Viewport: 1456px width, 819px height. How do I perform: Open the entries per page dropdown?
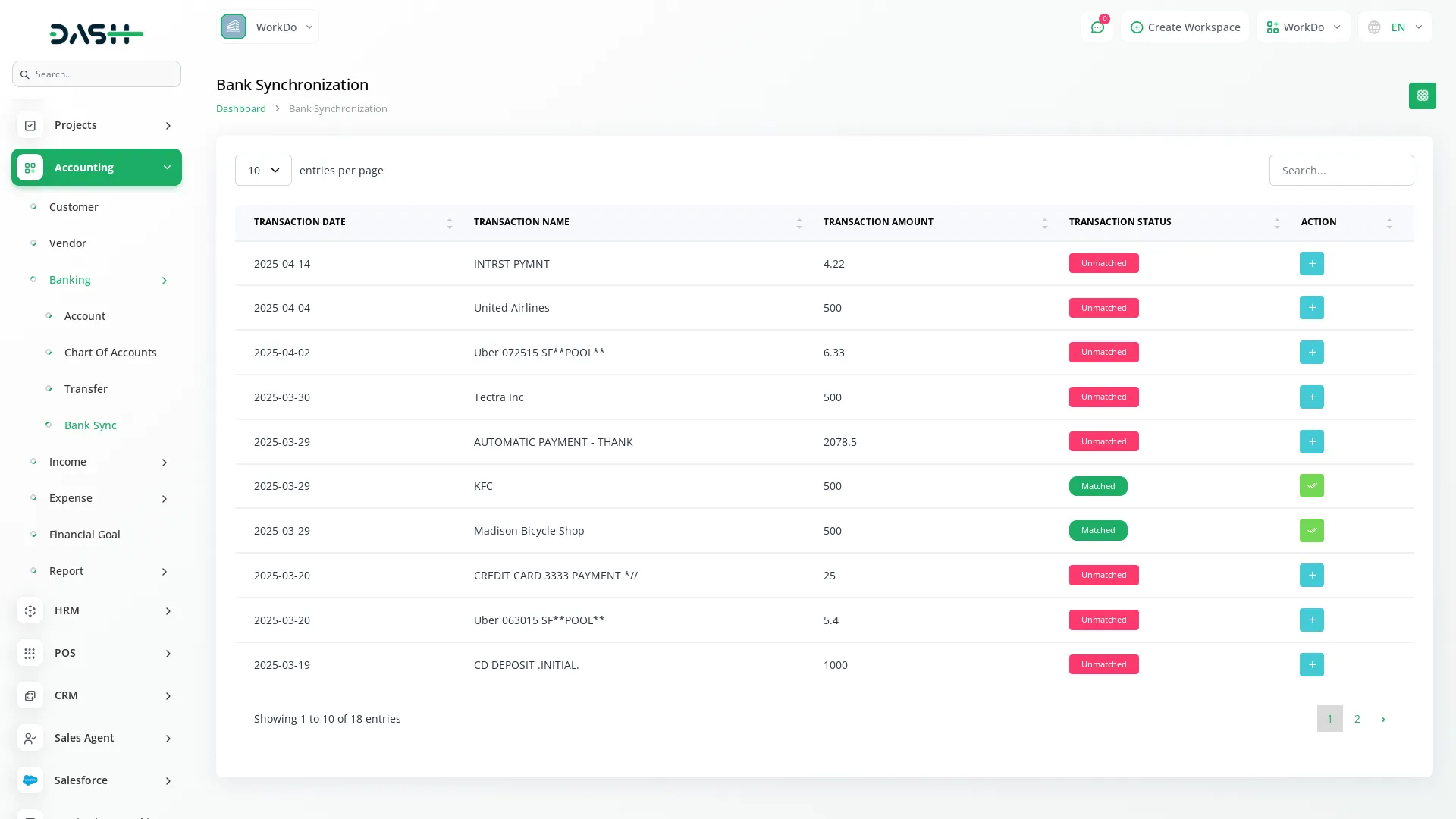coord(263,171)
